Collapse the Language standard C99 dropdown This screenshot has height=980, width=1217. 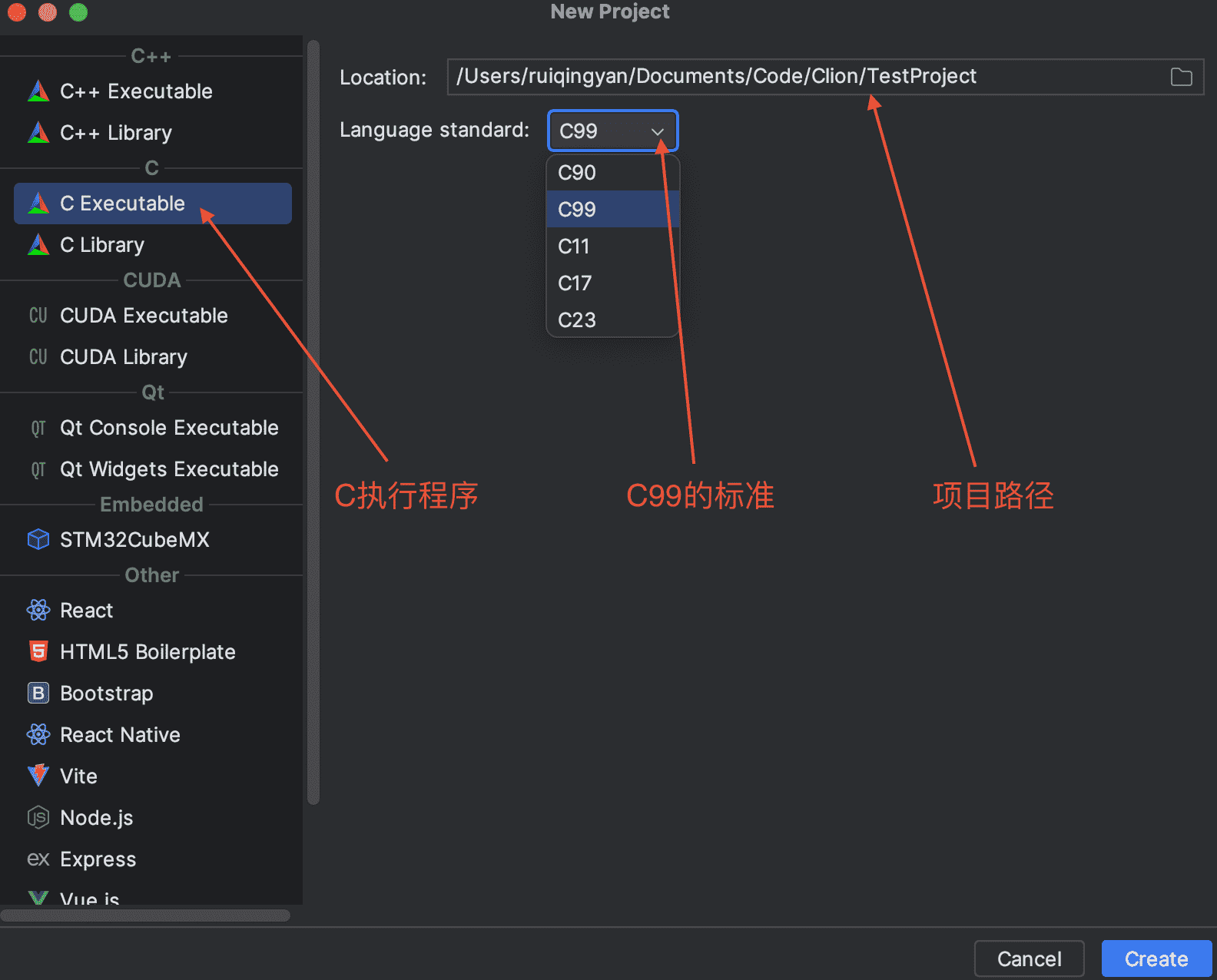click(612, 131)
